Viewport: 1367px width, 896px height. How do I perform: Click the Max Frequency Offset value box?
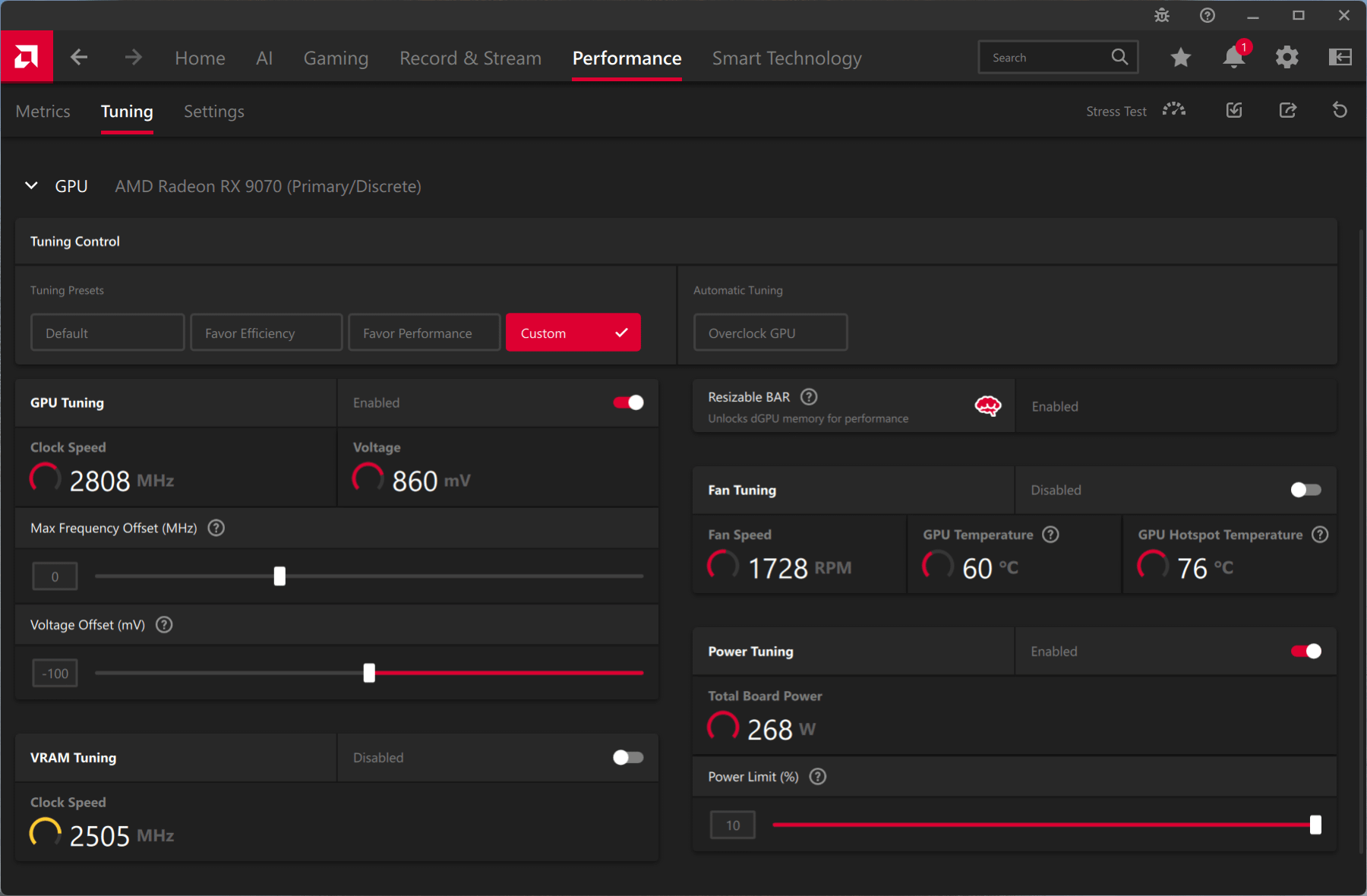click(x=55, y=576)
